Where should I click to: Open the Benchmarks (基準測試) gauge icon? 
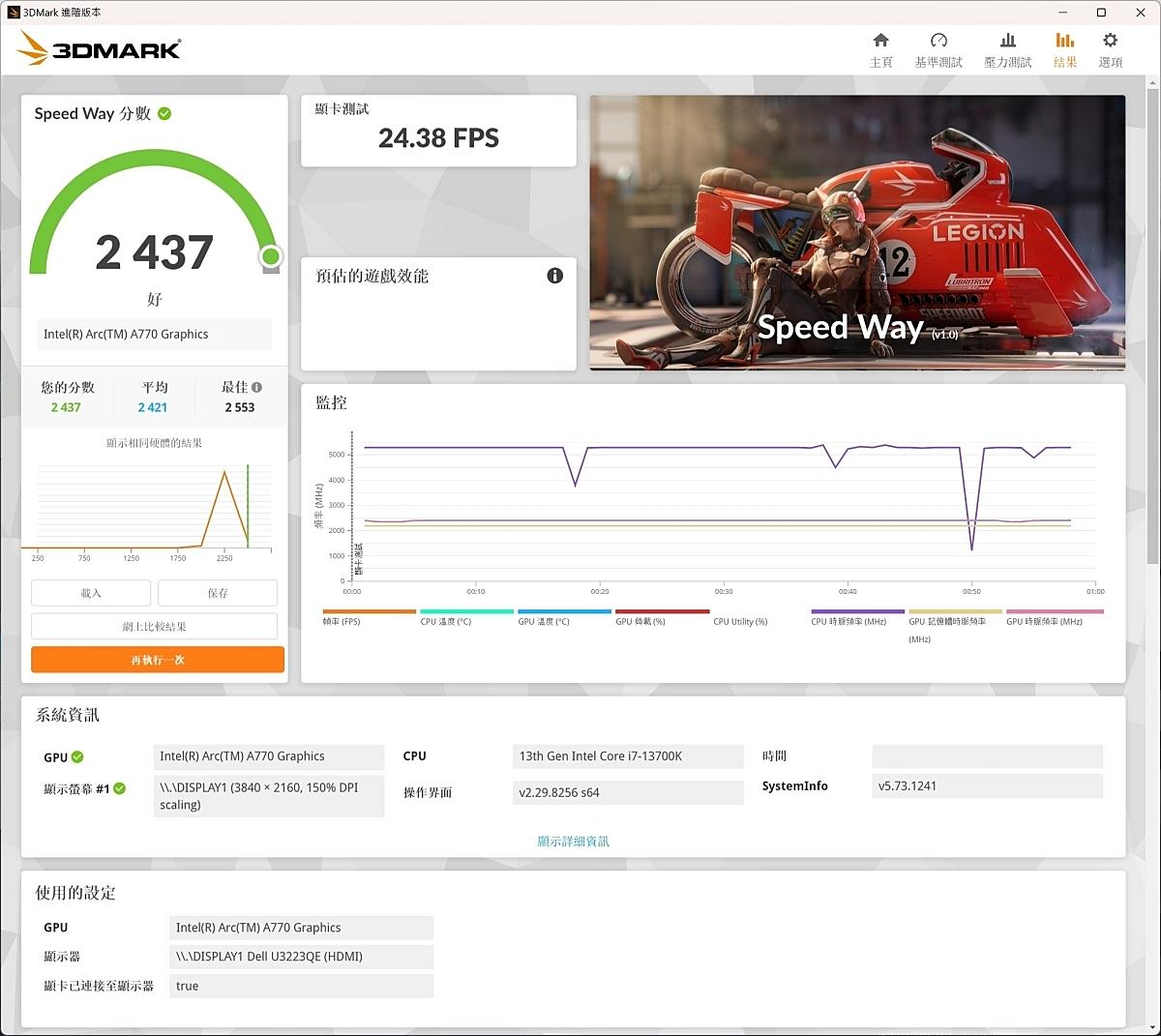938,49
